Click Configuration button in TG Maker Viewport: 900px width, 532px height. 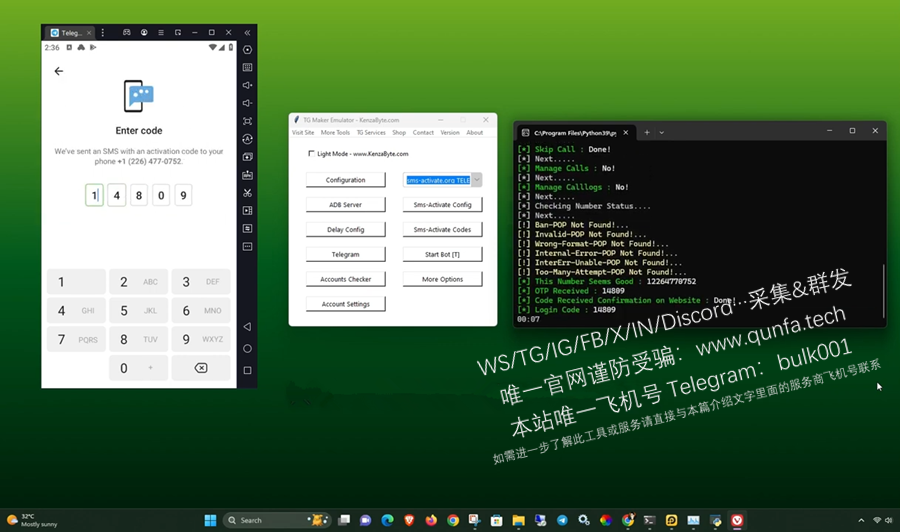coord(346,180)
